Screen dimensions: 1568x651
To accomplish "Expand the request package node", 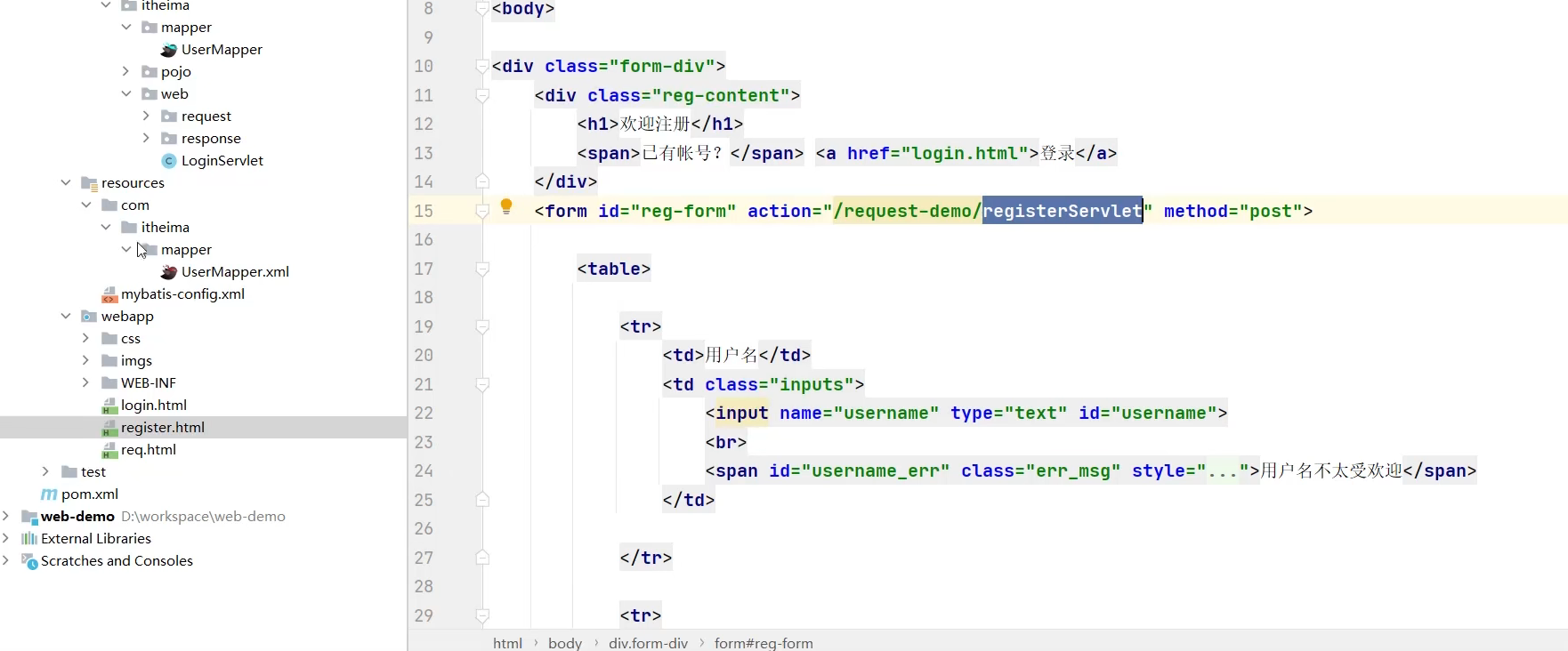I will tap(146, 116).
